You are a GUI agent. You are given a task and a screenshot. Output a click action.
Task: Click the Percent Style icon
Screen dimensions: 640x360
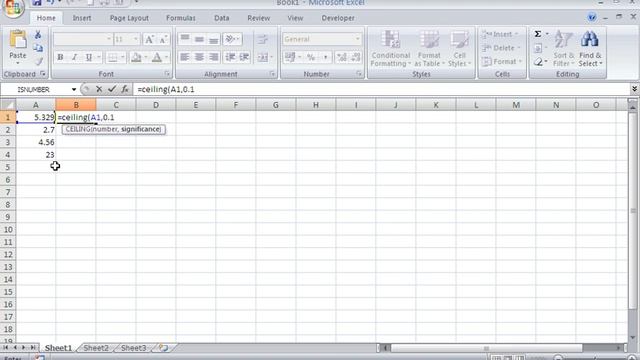tap(311, 57)
